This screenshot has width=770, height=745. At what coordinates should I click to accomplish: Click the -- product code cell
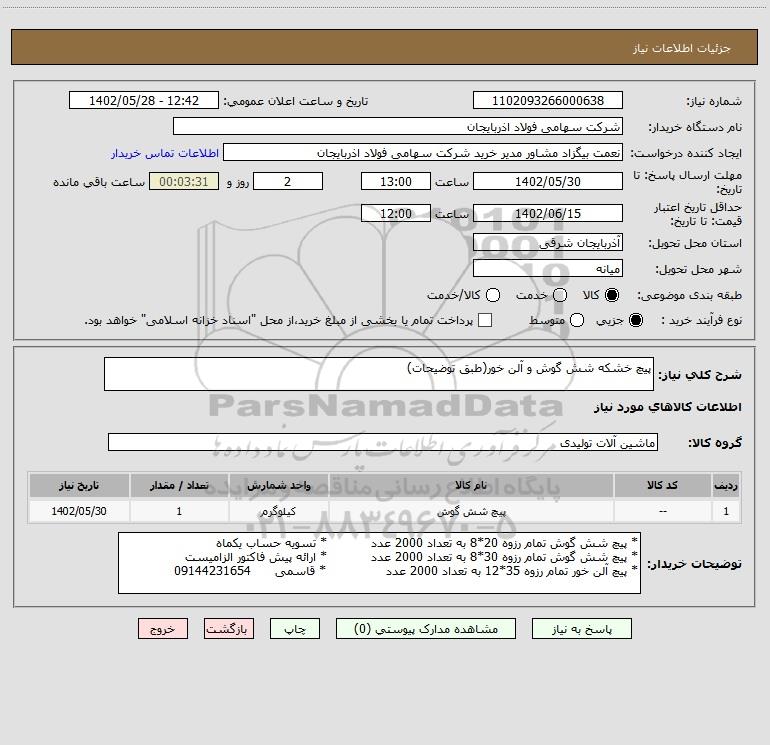pyautogui.click(x=662, y=511)
